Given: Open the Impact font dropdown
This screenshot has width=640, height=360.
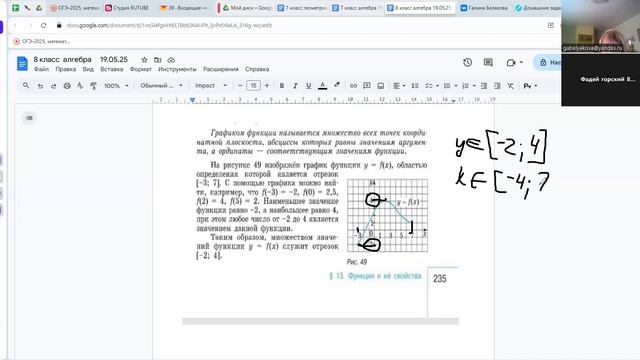Looking at the screenshot, I should click(x=211, y=86).
